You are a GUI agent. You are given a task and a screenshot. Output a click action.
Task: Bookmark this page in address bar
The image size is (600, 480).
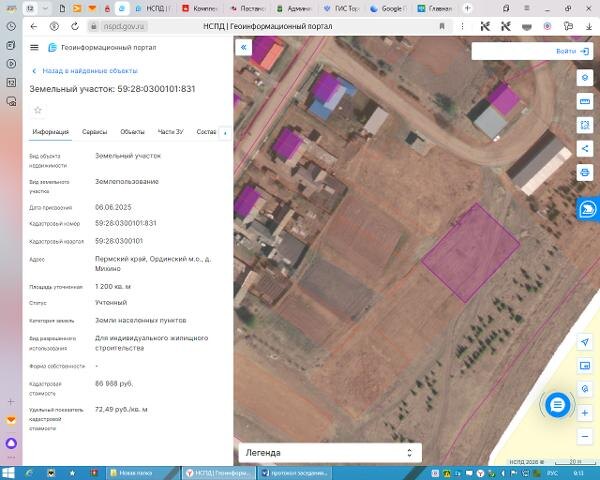(442, 26)
